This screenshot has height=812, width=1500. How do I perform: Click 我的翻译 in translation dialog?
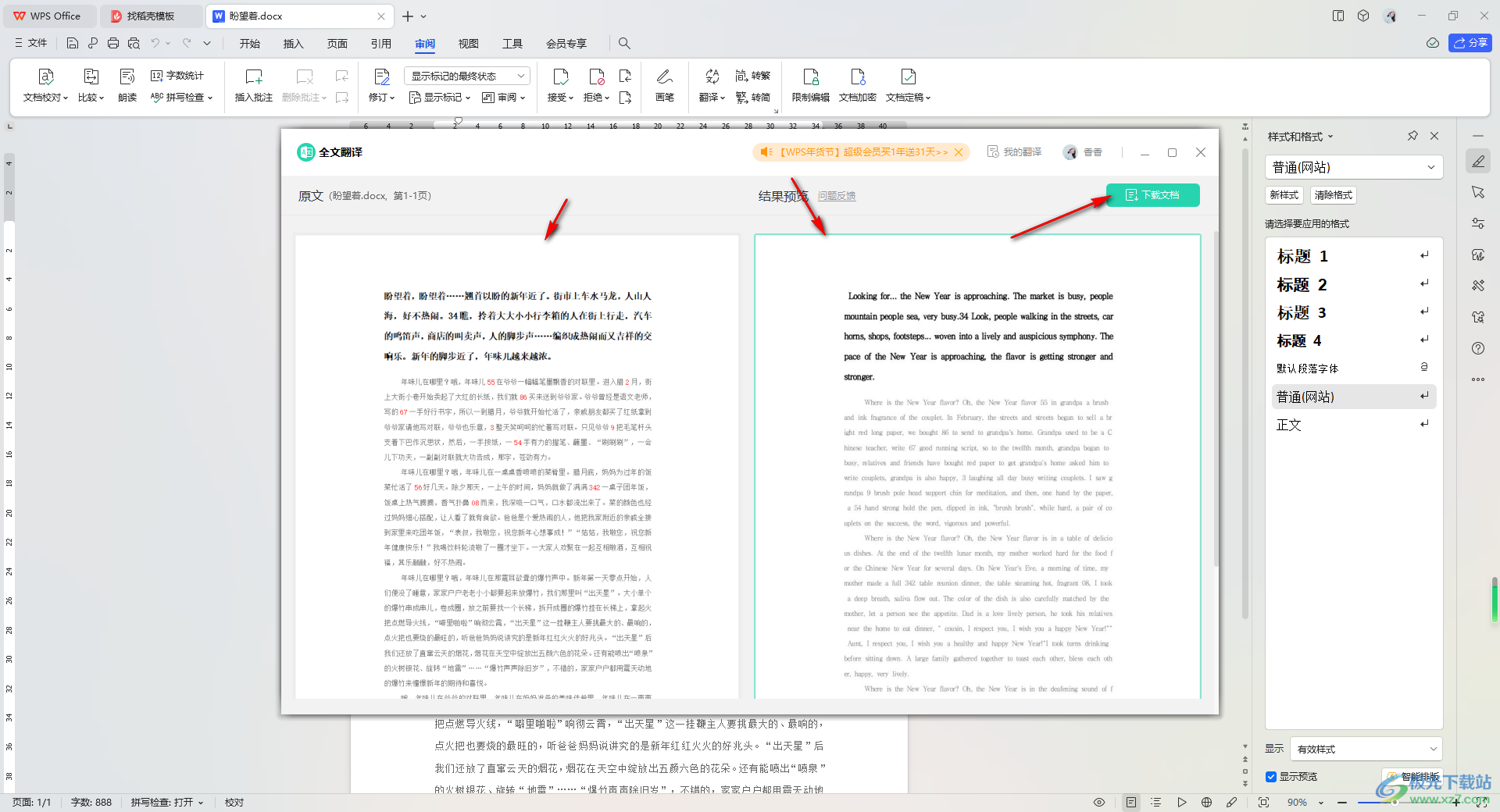click(x=1014, y=152)
